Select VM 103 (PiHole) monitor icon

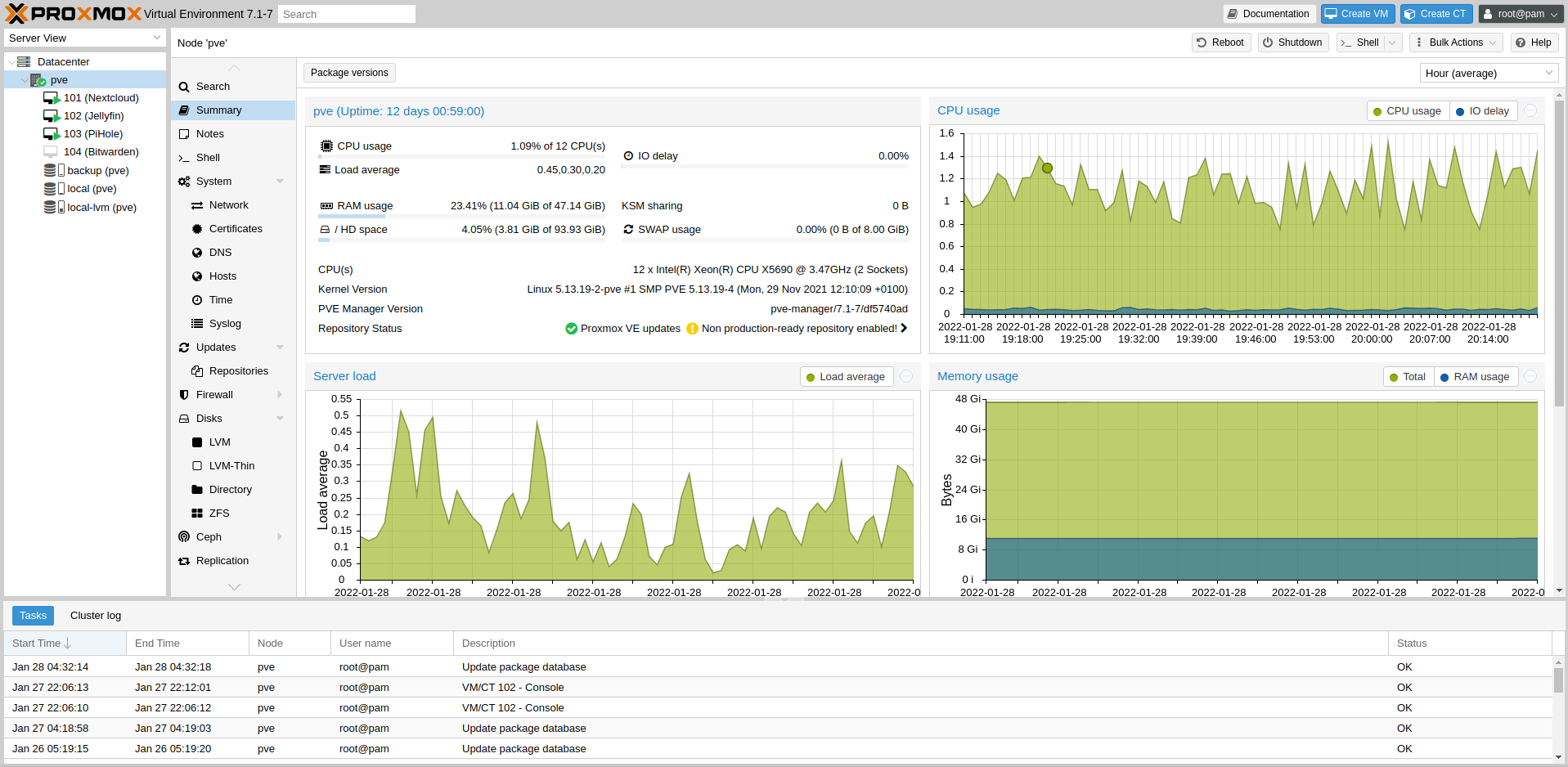click(52, 134)
